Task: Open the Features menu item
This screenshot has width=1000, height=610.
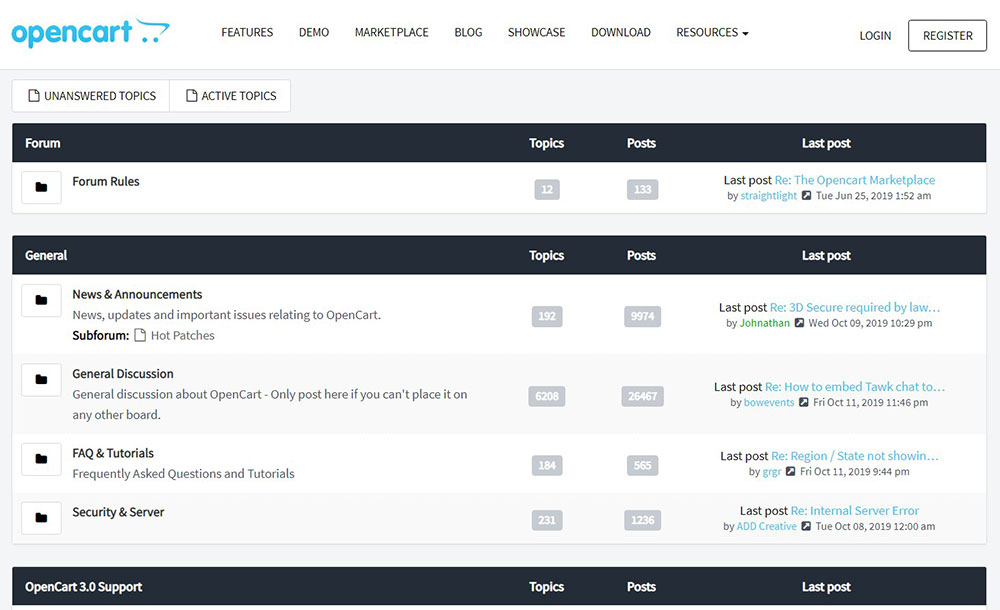Action: tap(247, 33)
